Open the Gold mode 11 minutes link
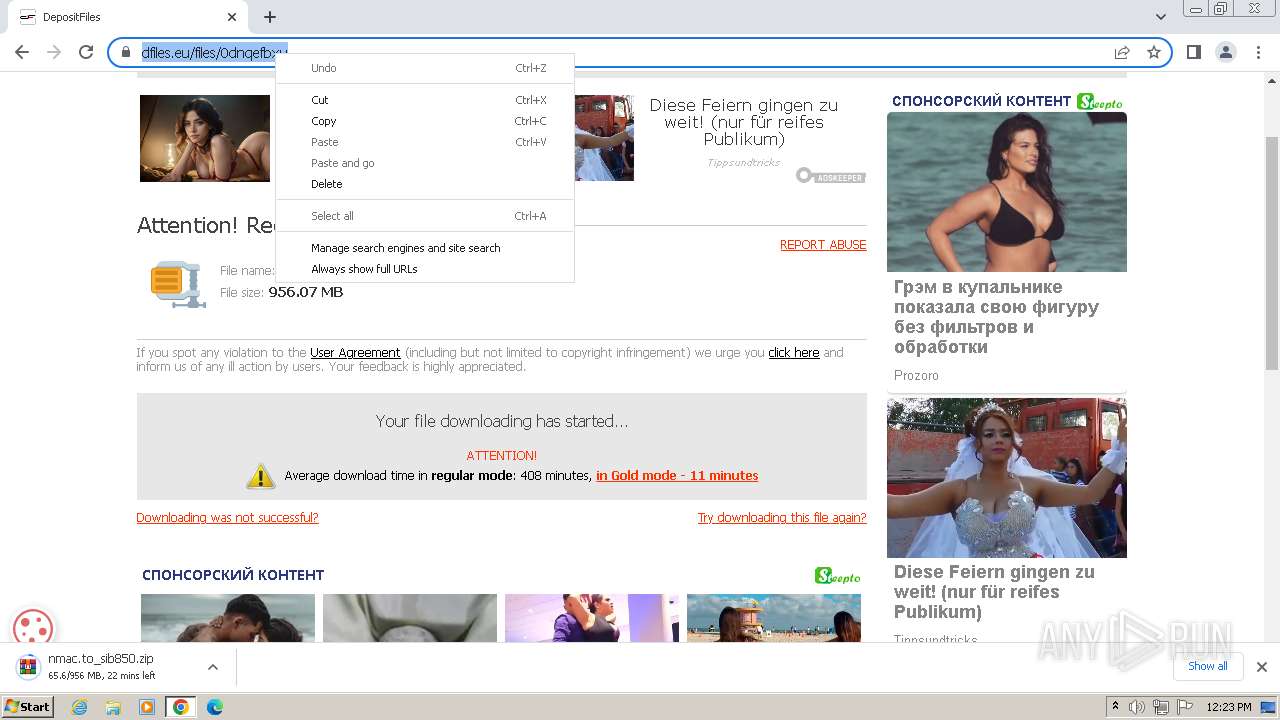Image resolution: width=1280 pixels, height=720 pixels. (677, 476)
